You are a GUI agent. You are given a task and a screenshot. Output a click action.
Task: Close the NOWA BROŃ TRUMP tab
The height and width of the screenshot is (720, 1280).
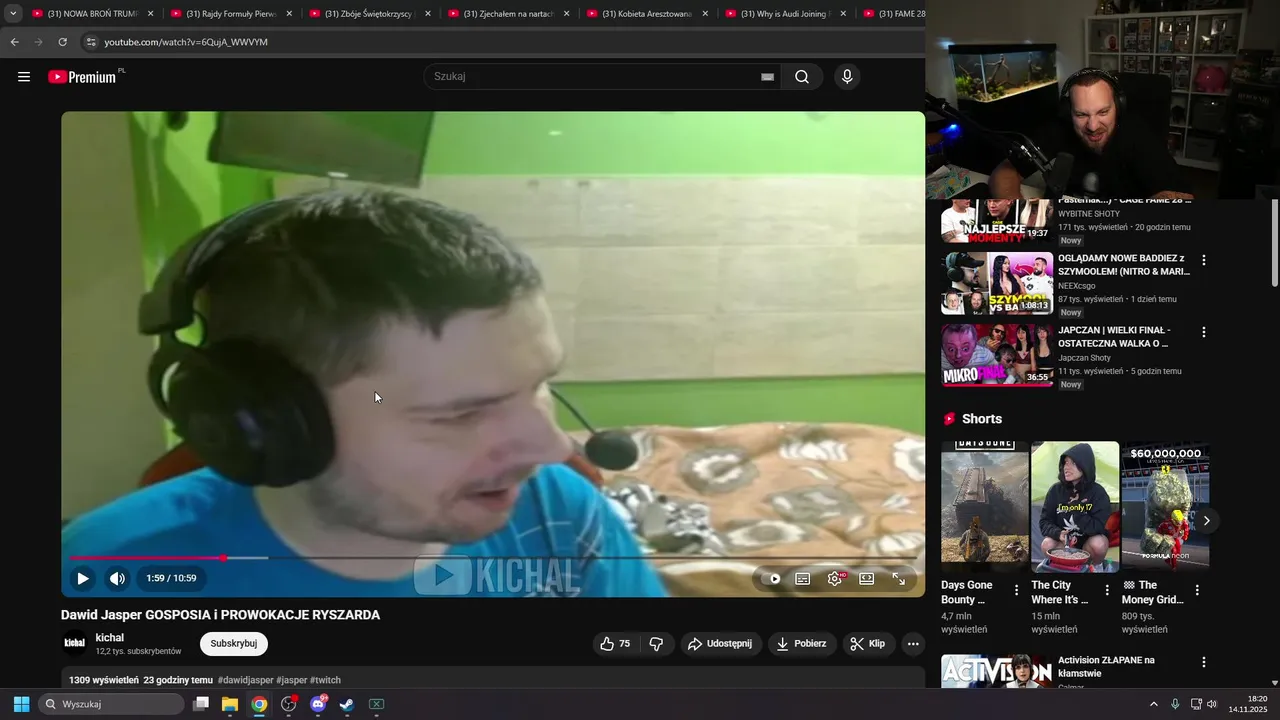point(150,14)
